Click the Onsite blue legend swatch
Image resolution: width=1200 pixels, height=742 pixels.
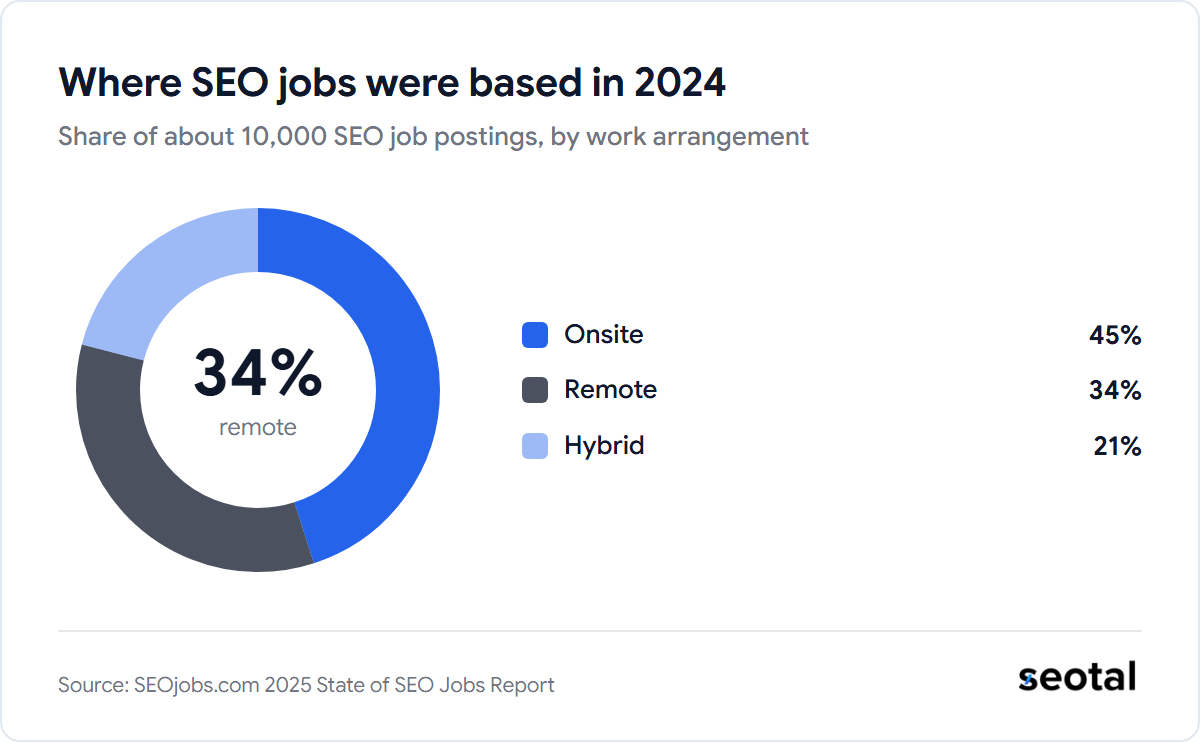[x=535, y=335]
